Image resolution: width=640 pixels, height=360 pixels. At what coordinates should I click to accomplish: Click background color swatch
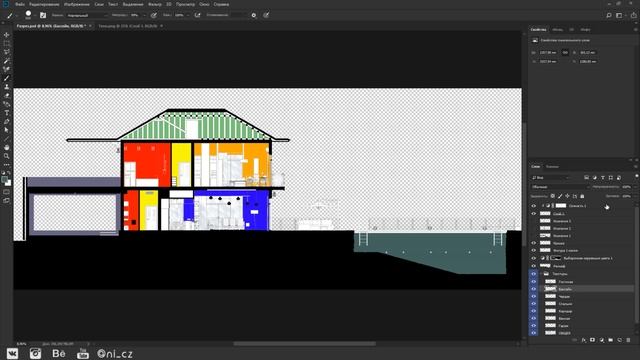9,183
